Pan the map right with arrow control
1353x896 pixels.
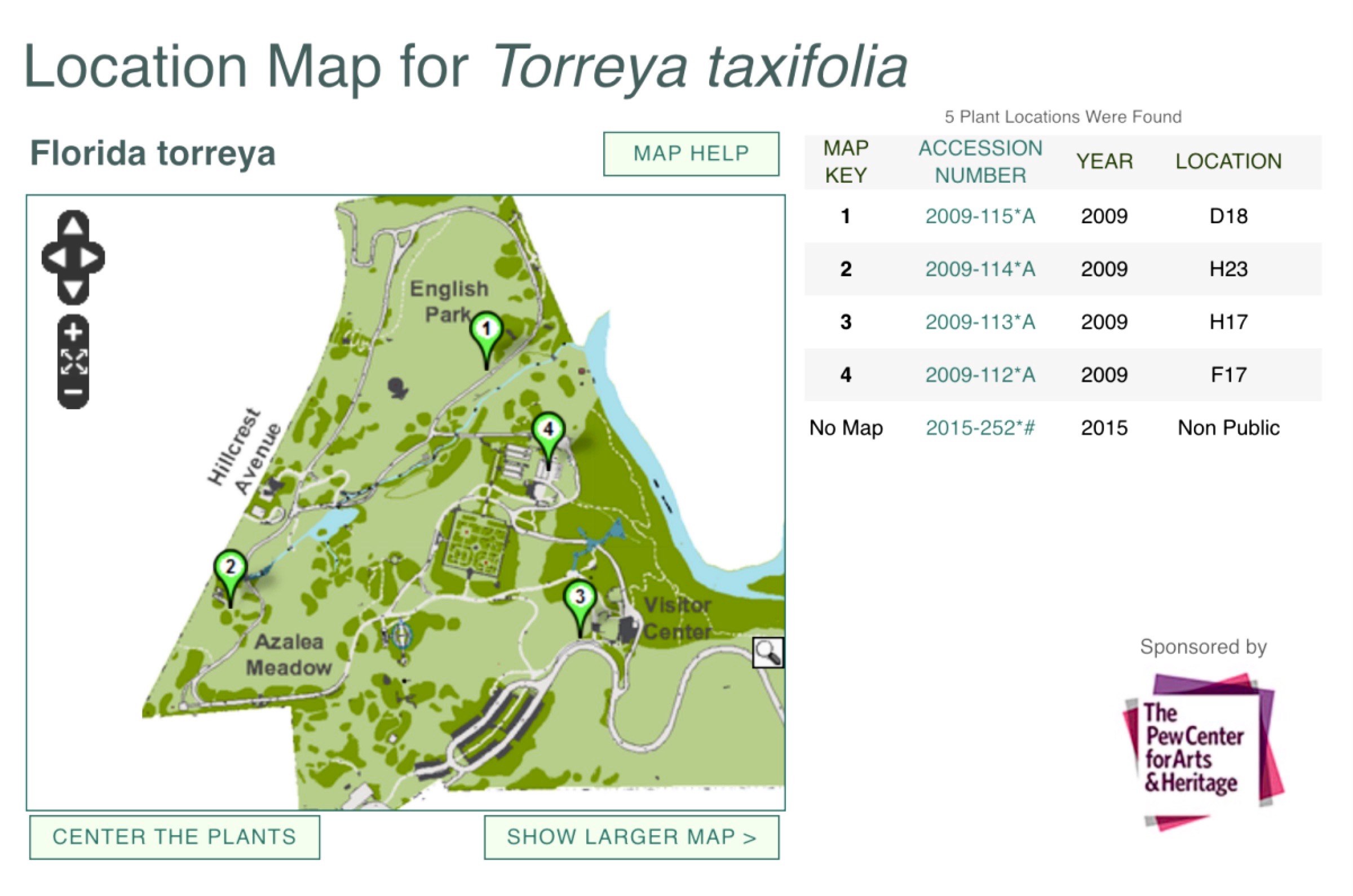pyautogui.click(x=90, y=258)
